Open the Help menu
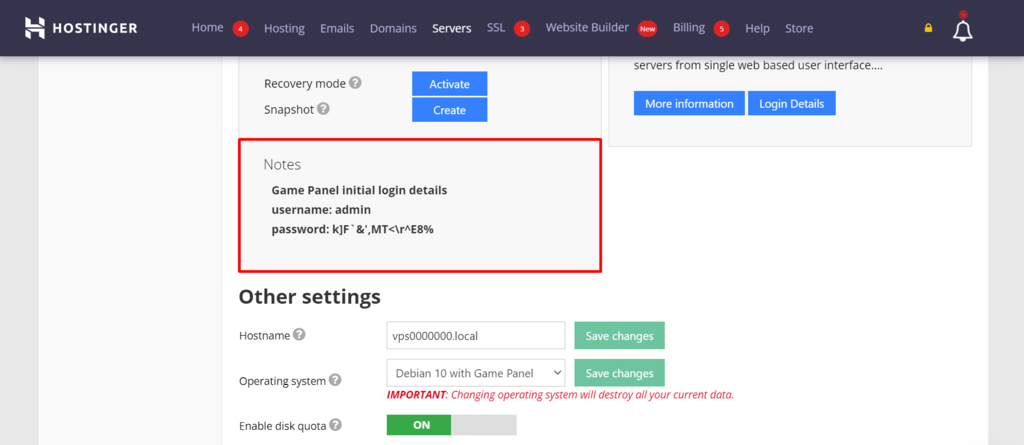The width and height of the screenshot is (1024, 445). pyautogui.click(x=758, y=29)
